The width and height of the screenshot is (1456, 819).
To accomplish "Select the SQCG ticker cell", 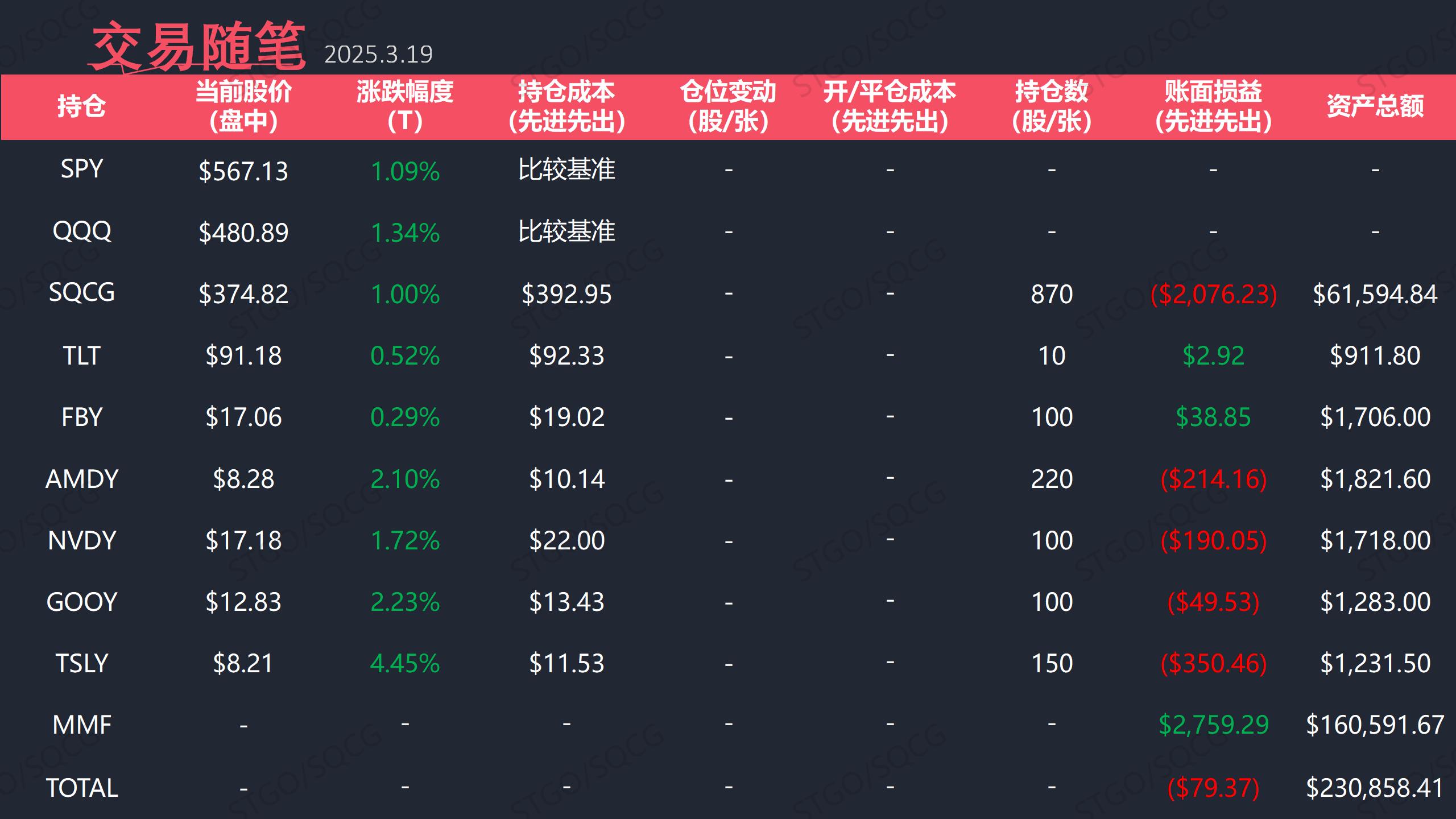I will (x=81, y=293).
